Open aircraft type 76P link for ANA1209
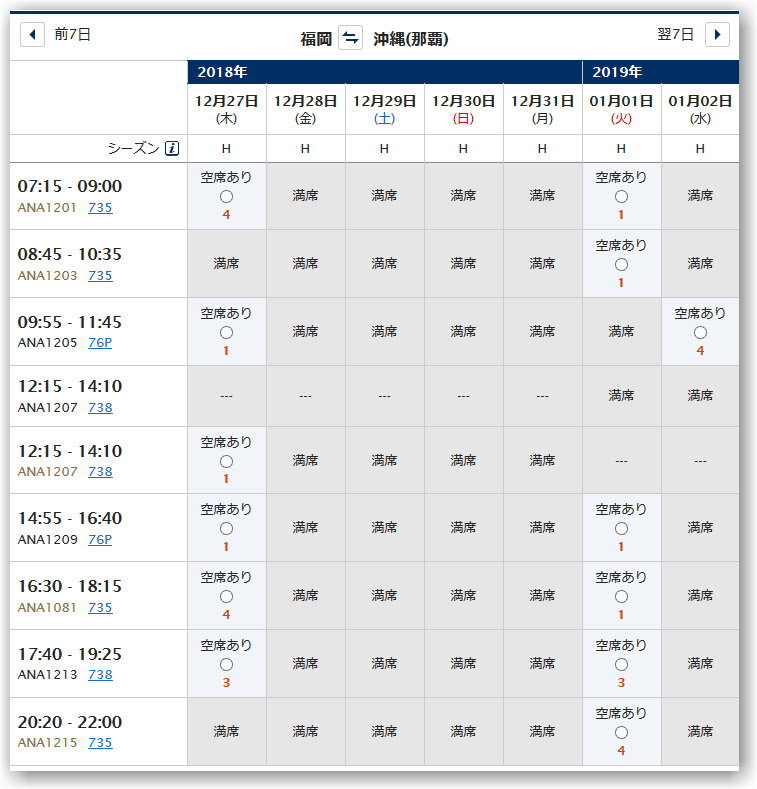The width and height of the screenshot is (757, 789). pyautogui.click(x=100, y=539)
